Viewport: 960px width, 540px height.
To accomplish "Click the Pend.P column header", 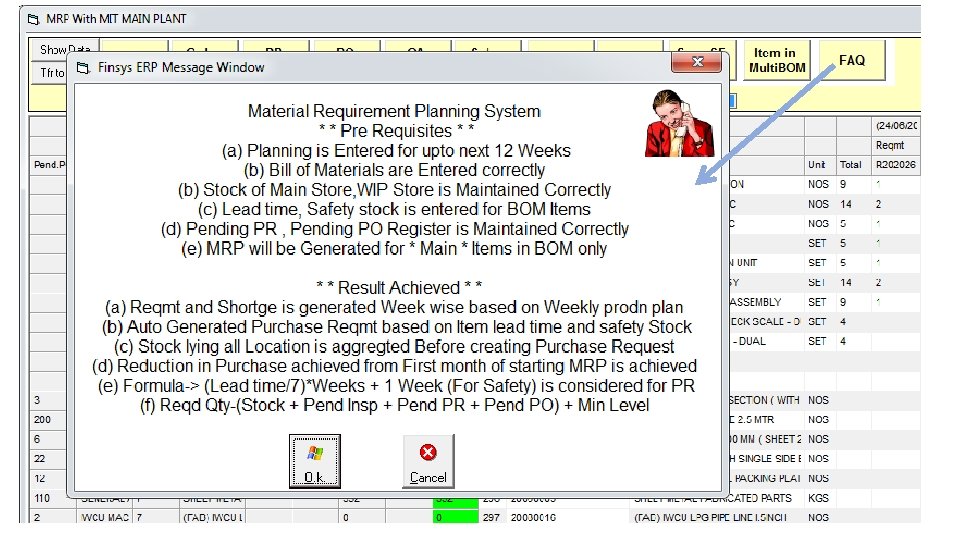I will click(x=49, y=165).
